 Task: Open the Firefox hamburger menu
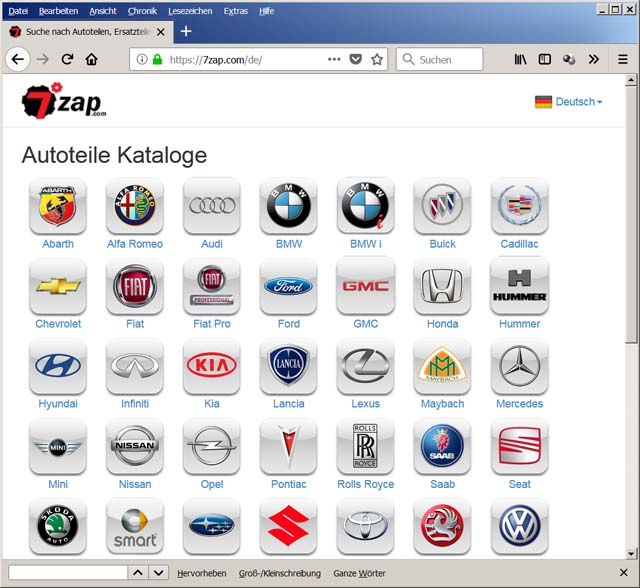622,60
